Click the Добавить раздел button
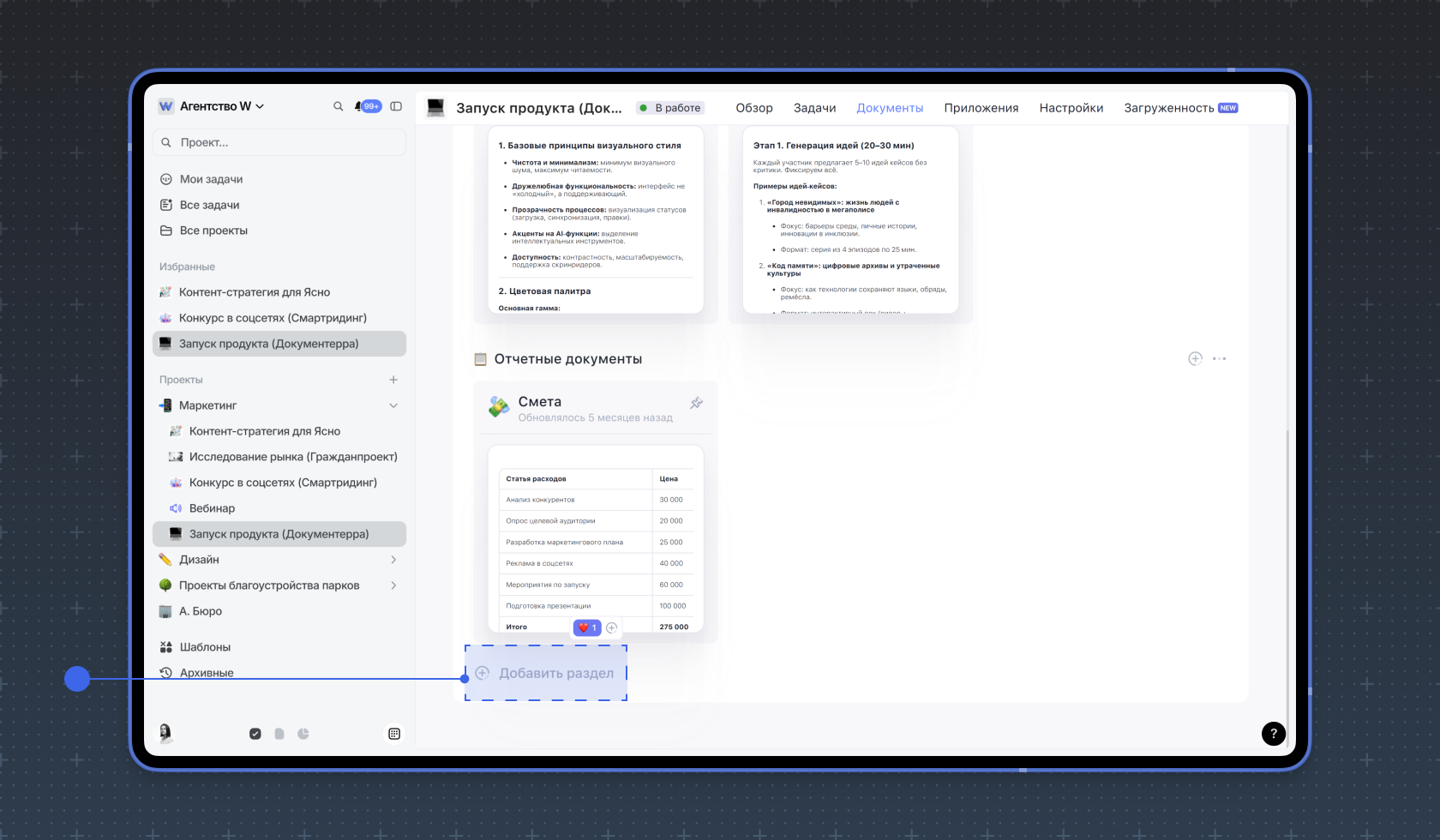Image resolution: width=1440 pixels, height=840 pixels. pos(546,673)
